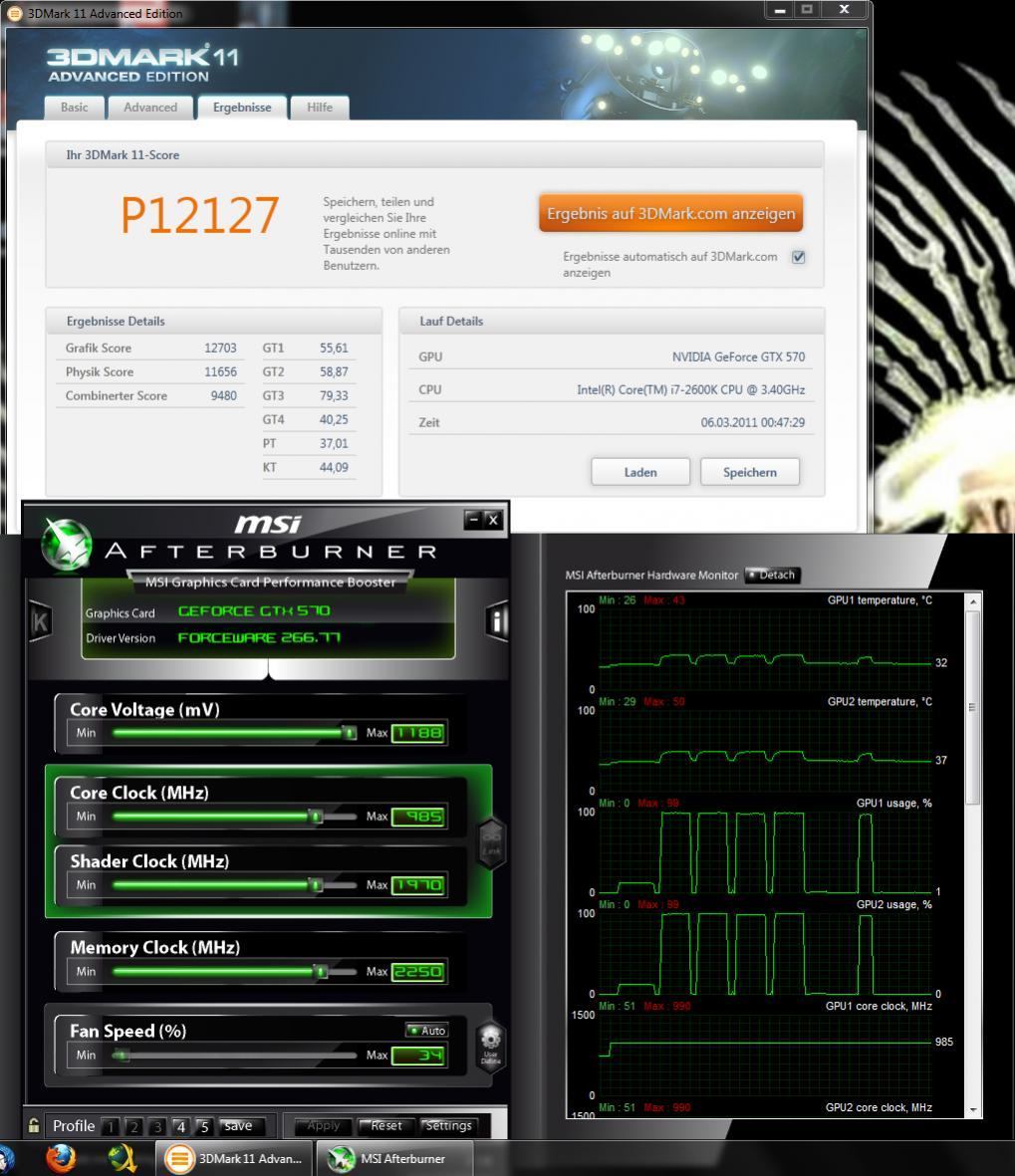This screenshot has width=1015, height=1176.
Task: Click the Zeit value 06.03.2011 00:47:29
Action: pos(752,423)
